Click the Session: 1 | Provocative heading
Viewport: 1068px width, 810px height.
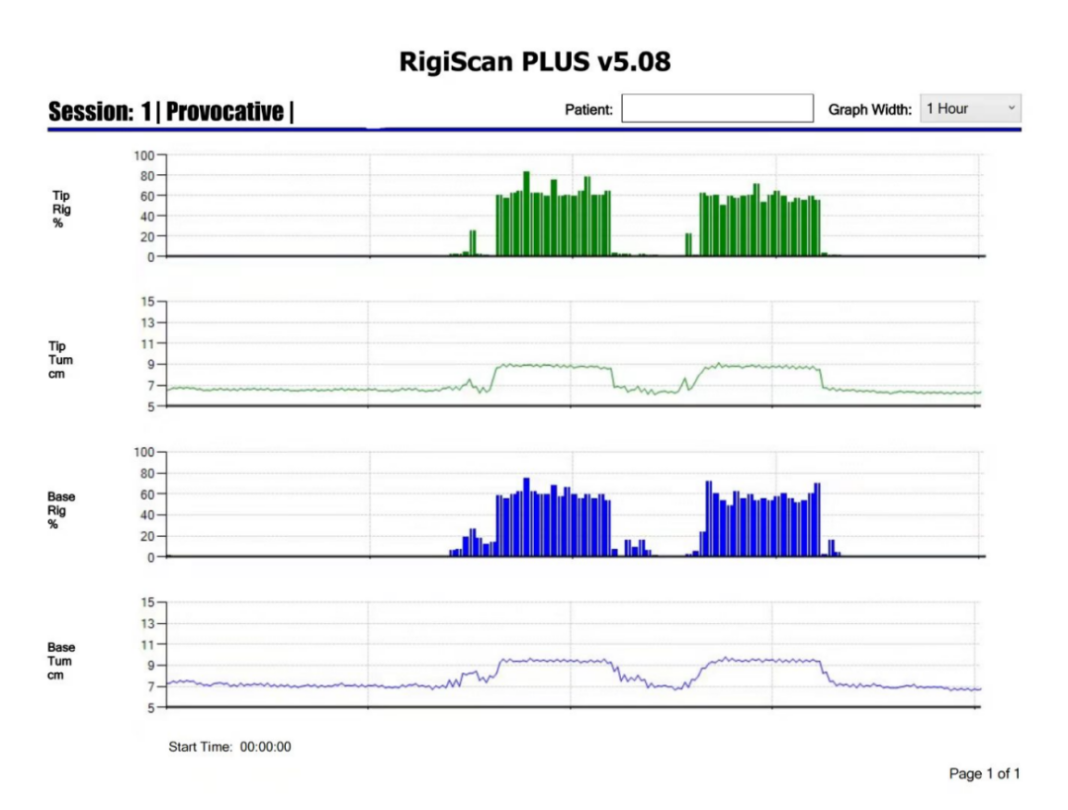[171, 111]
